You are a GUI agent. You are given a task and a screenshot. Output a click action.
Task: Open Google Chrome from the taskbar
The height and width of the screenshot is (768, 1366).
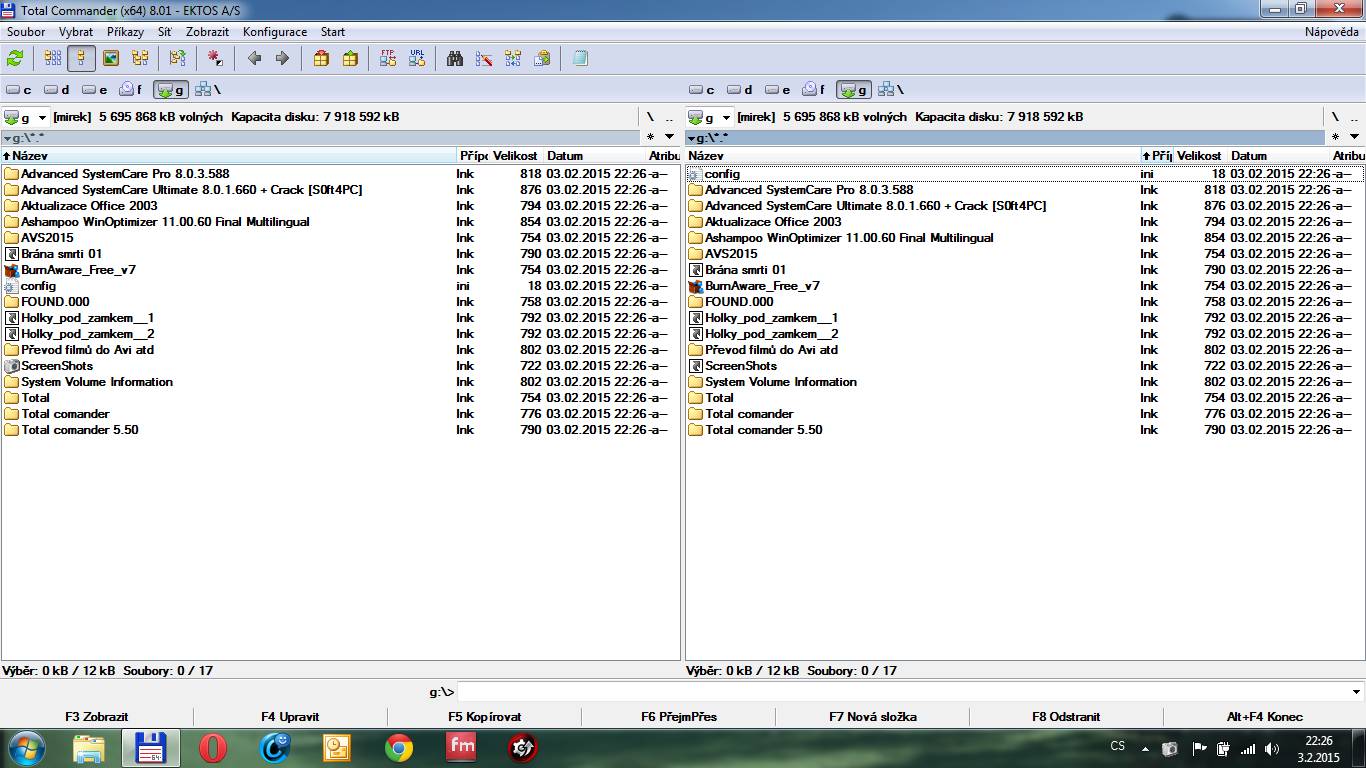pos(399,748)
